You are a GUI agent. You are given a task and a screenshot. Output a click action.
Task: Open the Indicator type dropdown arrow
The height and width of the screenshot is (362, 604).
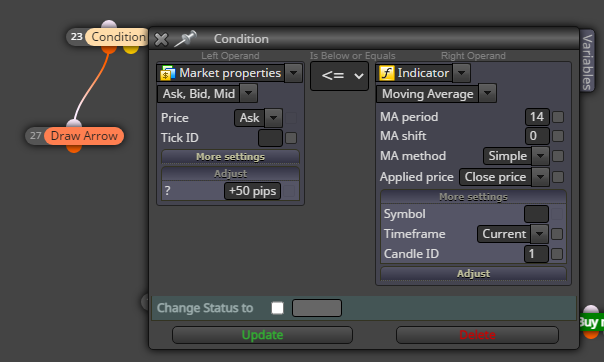(461, 72)
